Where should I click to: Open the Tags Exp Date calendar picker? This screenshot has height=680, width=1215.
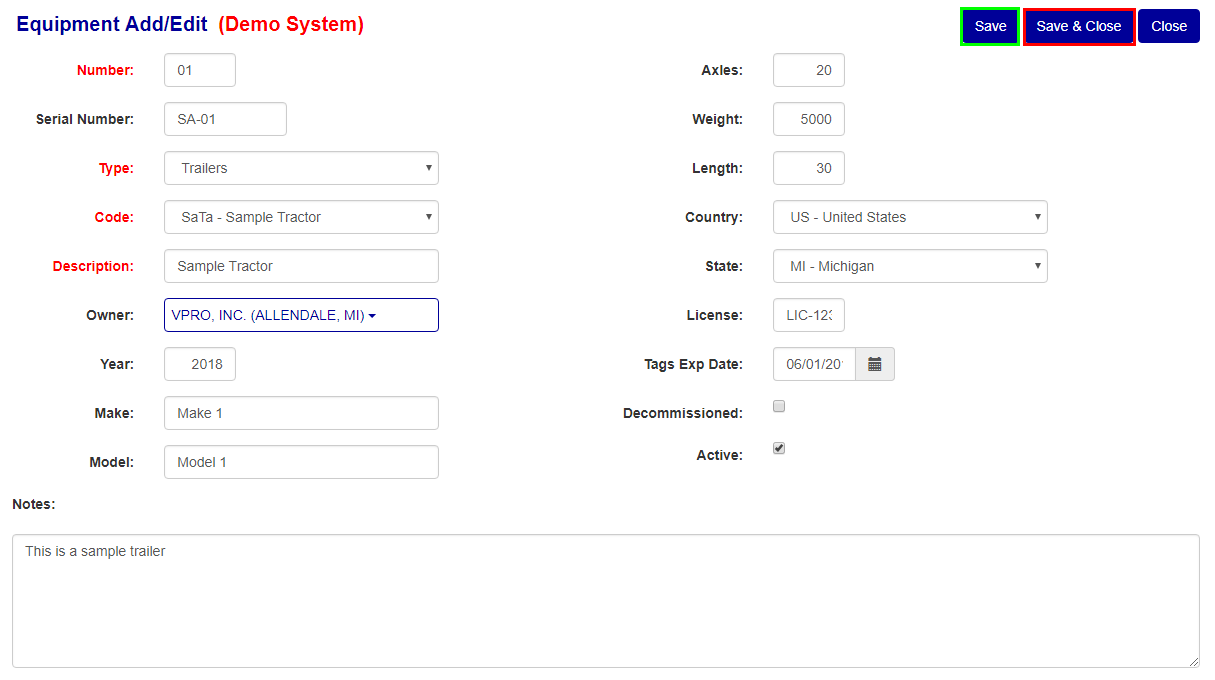pyautogui.click(x=875, y=364)
